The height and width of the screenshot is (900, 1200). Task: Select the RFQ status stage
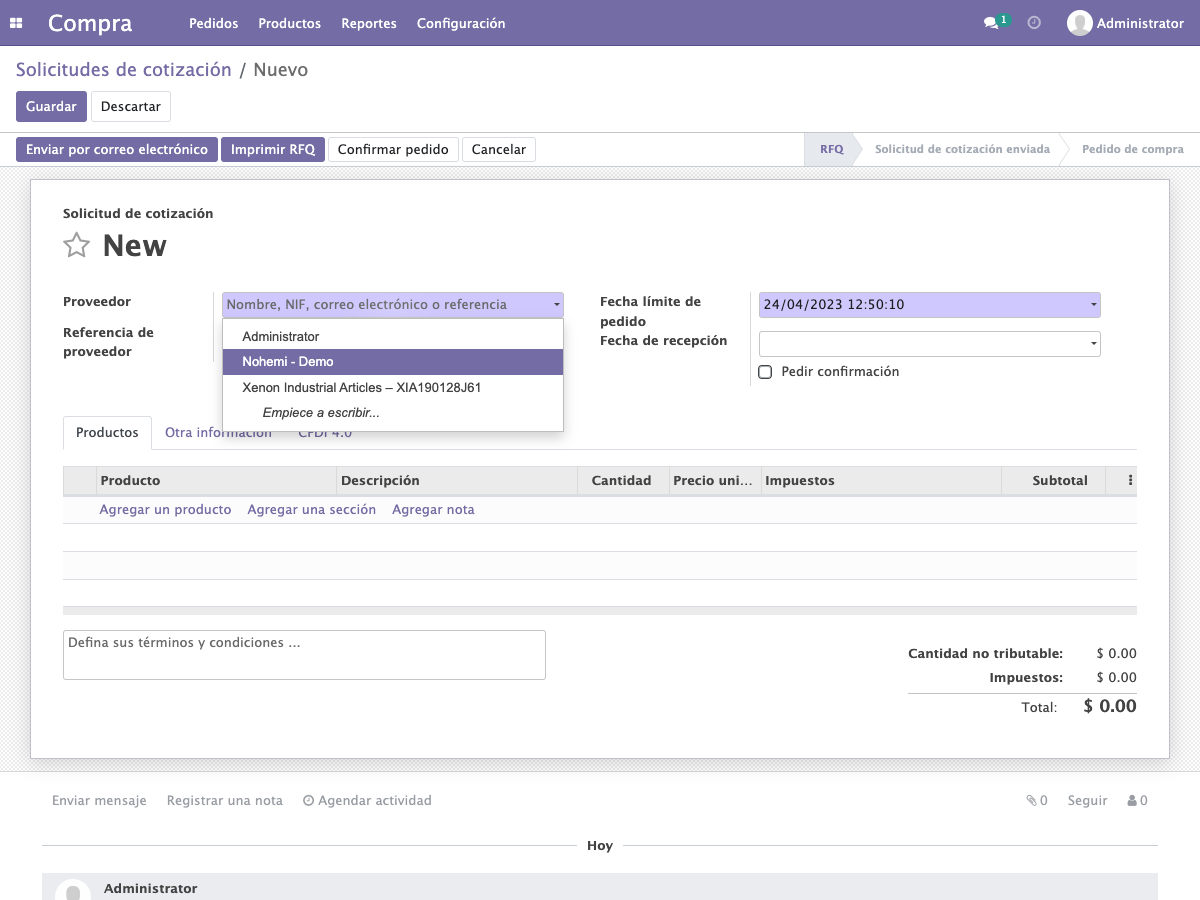pos(831,149)
